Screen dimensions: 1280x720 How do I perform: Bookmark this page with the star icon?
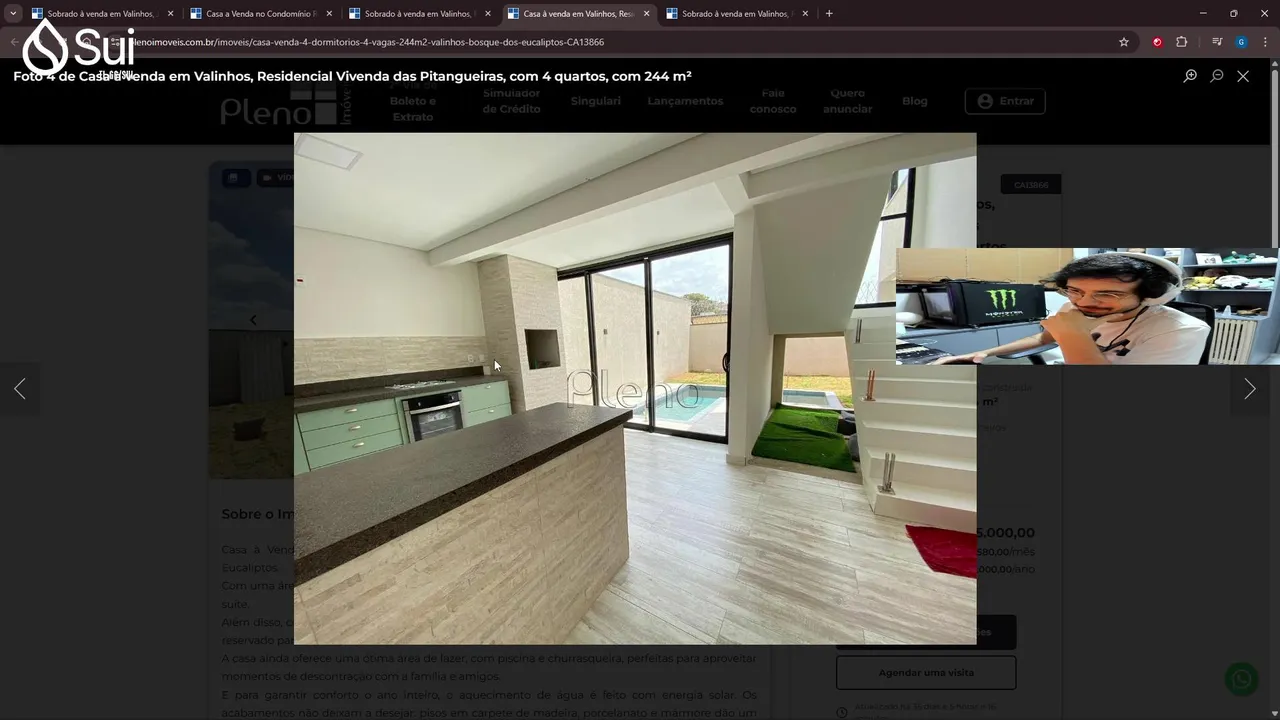(x=1124, y=42)
